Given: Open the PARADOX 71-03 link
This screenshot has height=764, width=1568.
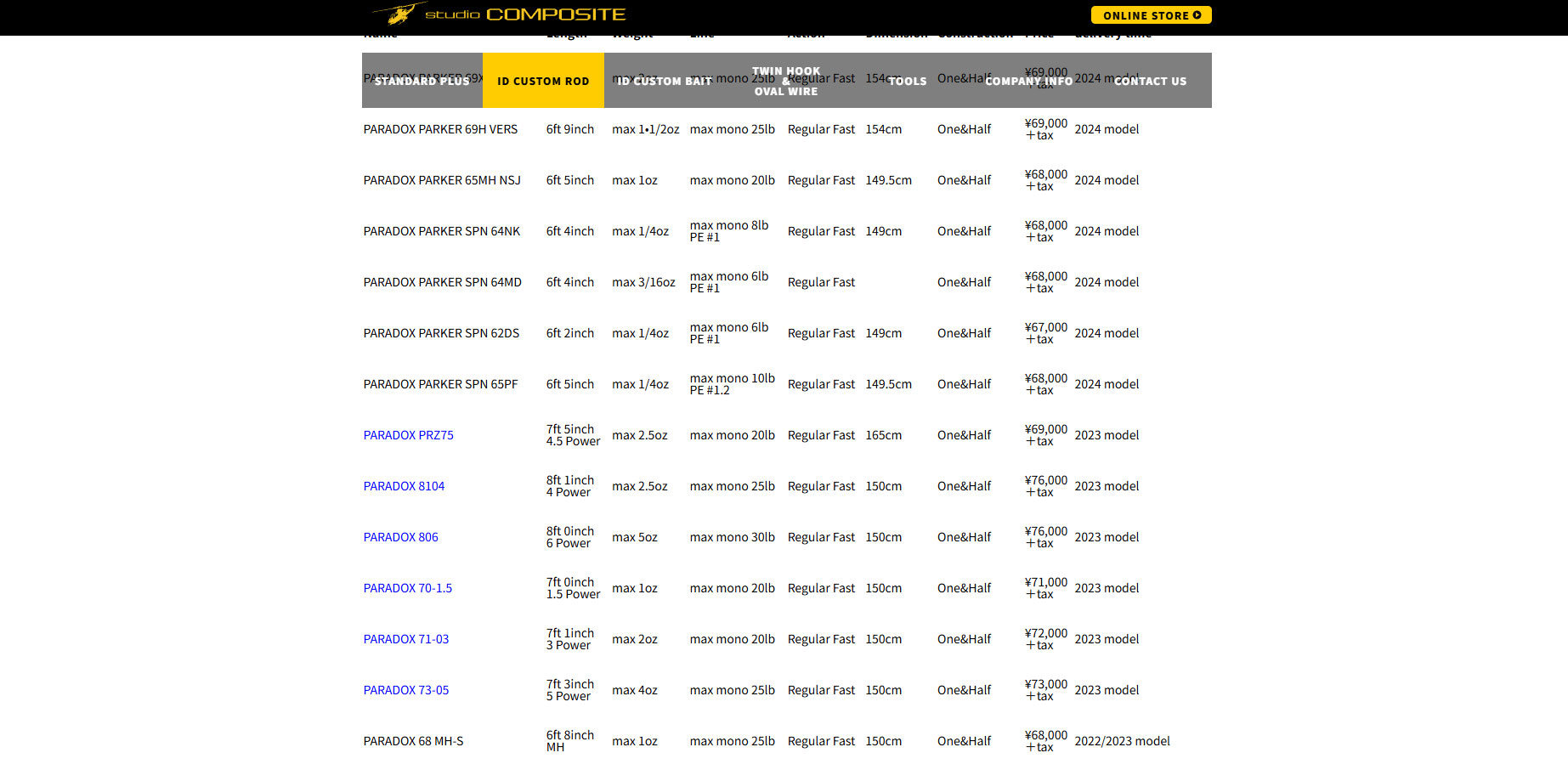Looking at the screenshot, I should [x=406, y=639].
